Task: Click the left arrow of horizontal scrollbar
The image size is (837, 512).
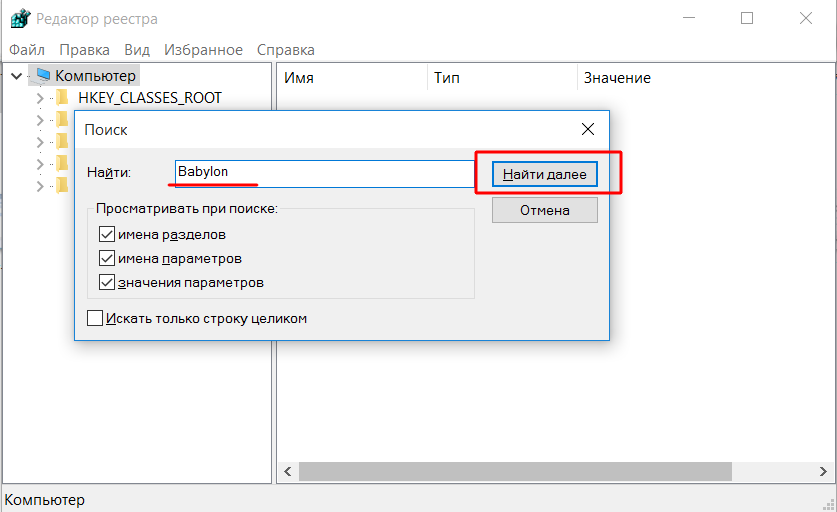Action: point(288,471)
